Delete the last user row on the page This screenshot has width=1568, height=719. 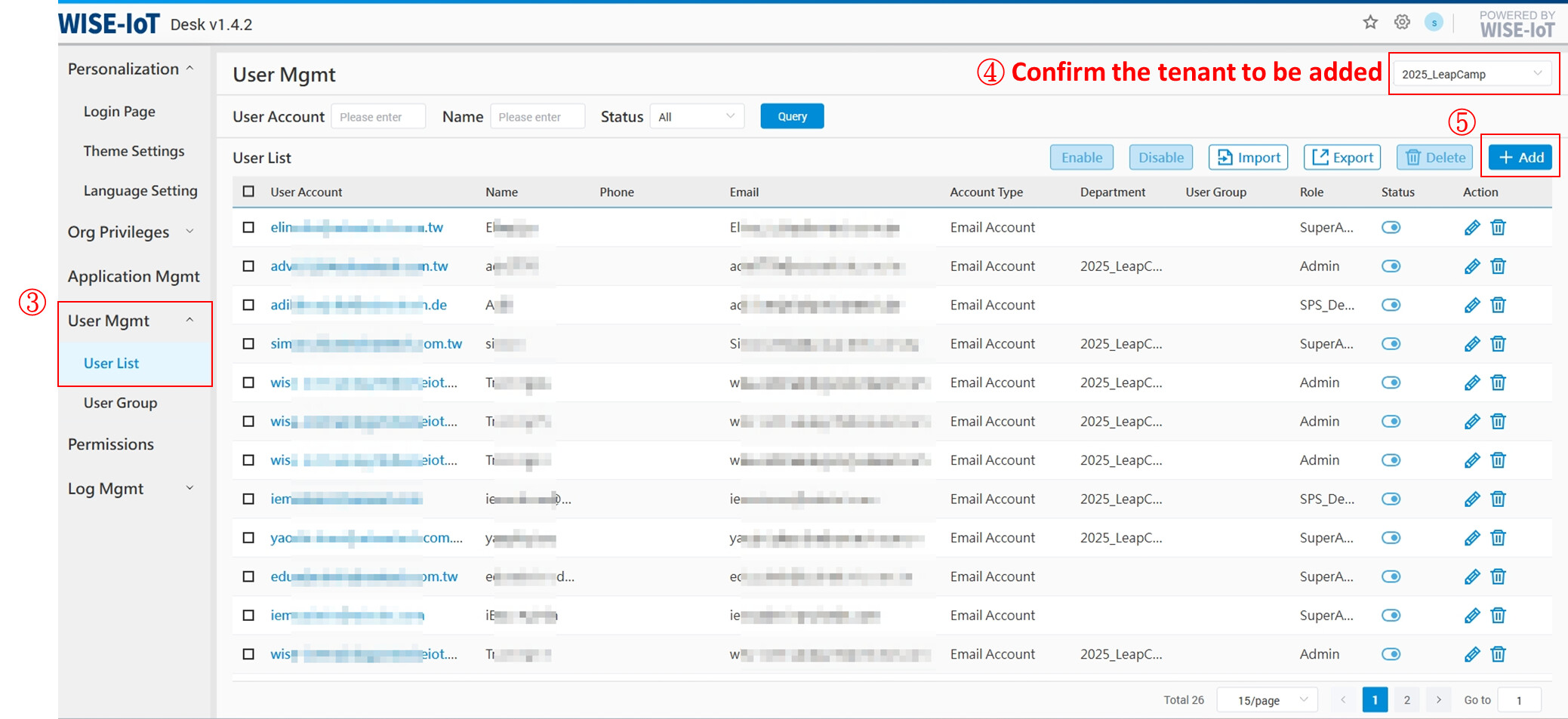pyautogui.click(x=1499, y=654)
